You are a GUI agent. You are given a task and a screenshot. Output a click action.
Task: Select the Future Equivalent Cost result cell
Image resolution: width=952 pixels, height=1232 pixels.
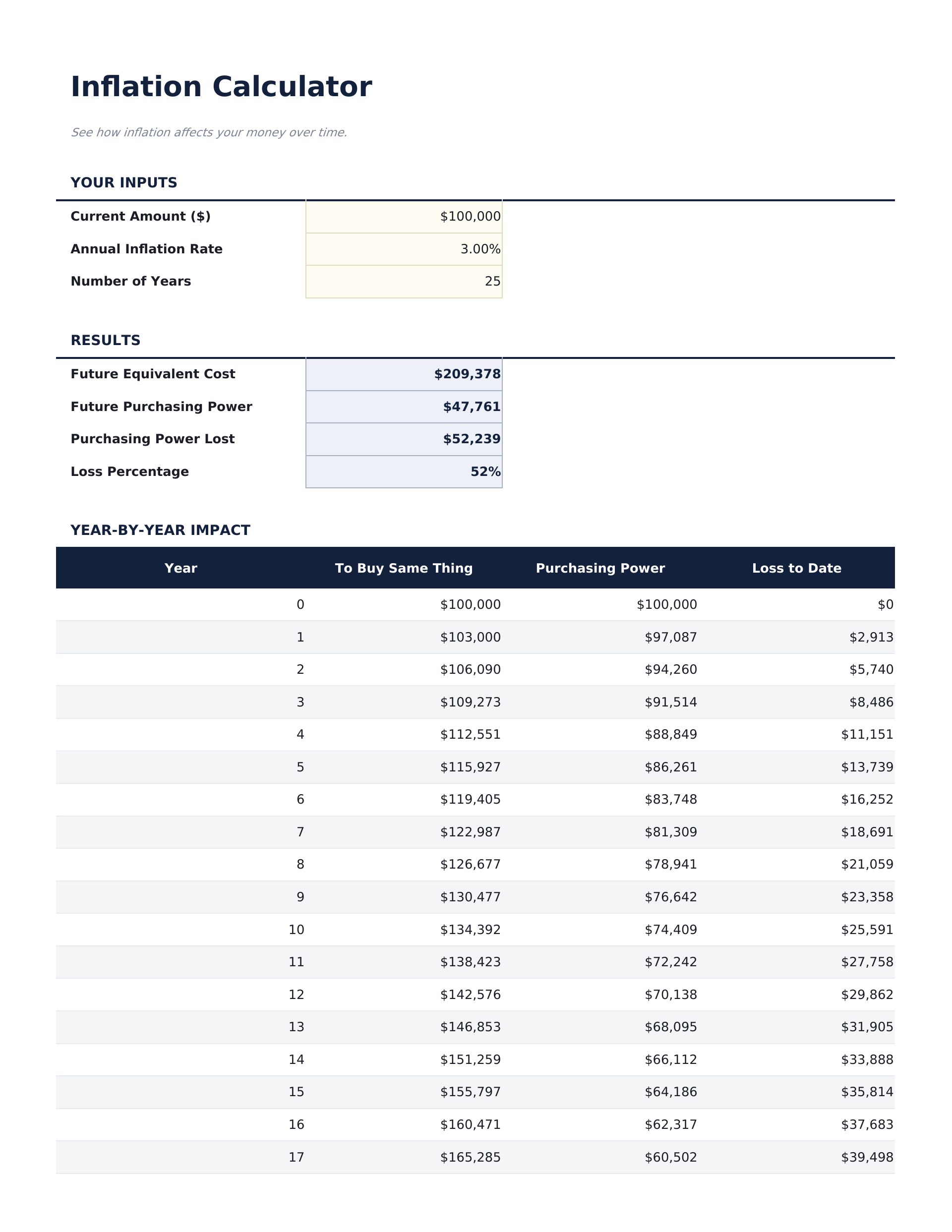[x=404, y=374]
